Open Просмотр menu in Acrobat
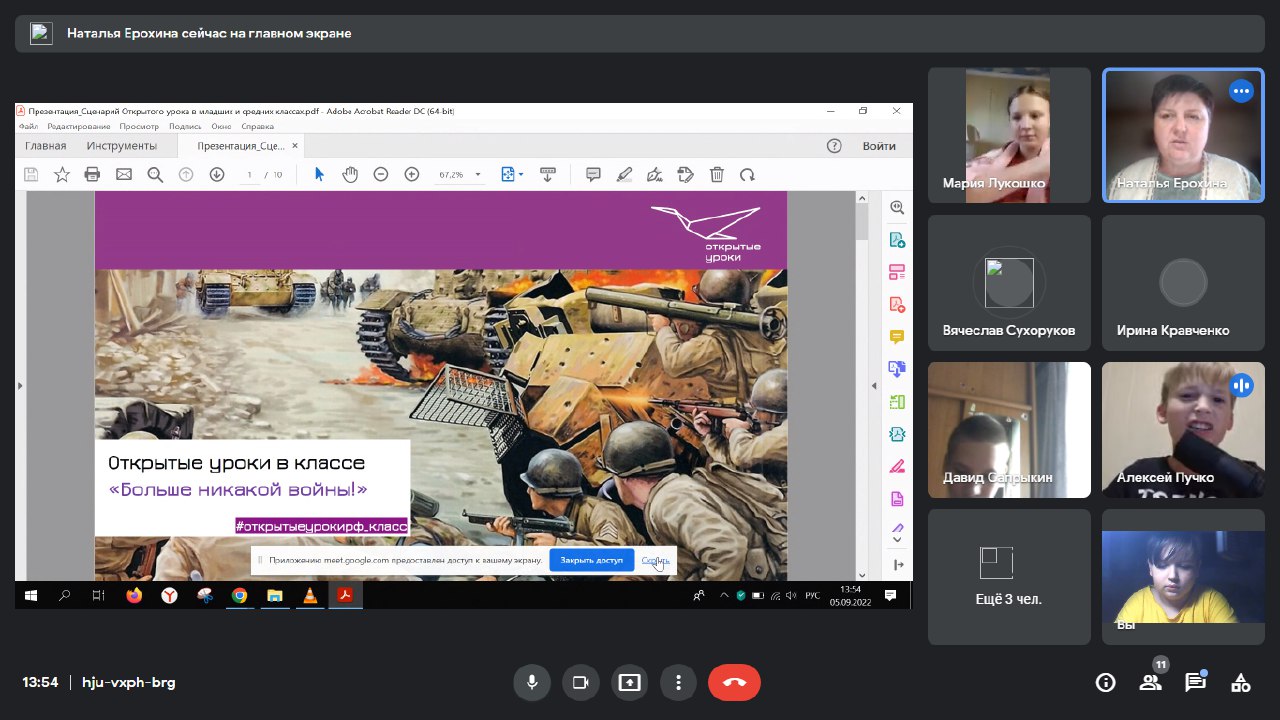Image resolution: width=1280 pixels, height=720 pixels. 139,127
